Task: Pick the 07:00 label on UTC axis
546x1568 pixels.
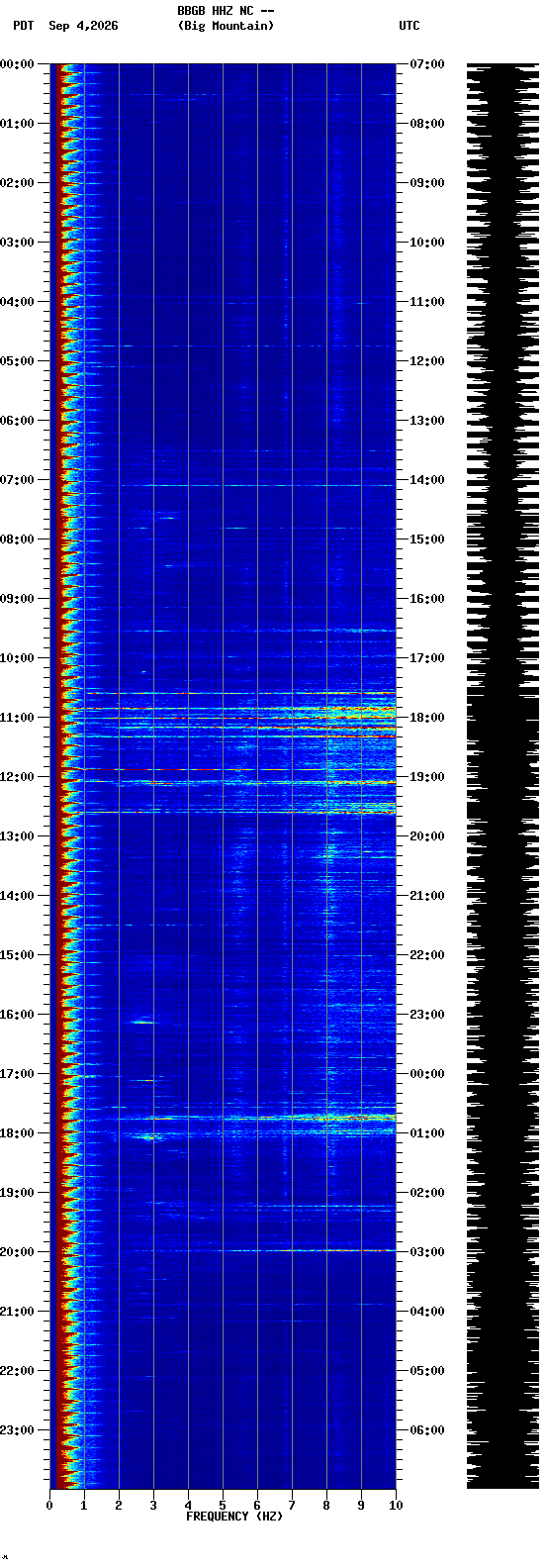Action: pos(427,64)
